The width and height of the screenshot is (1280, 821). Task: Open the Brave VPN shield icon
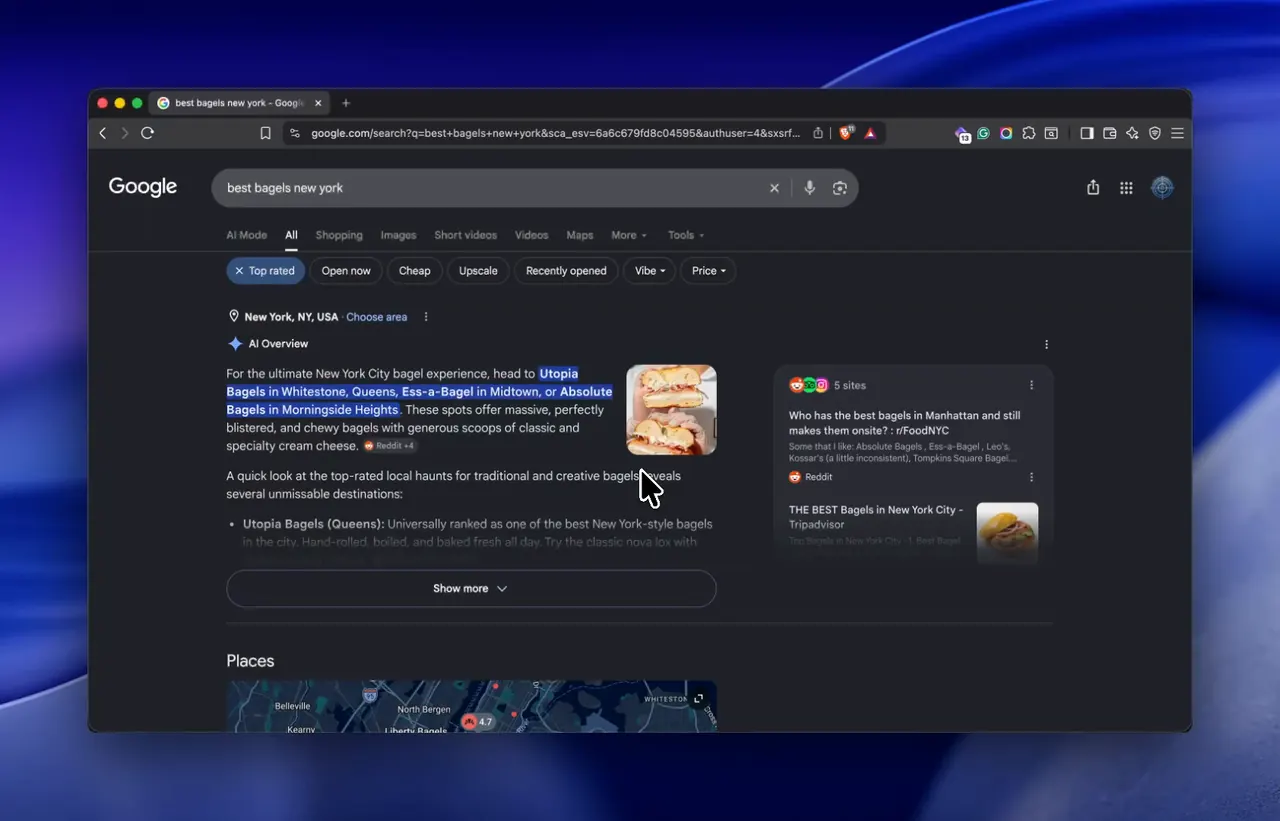click(1155, 133)
